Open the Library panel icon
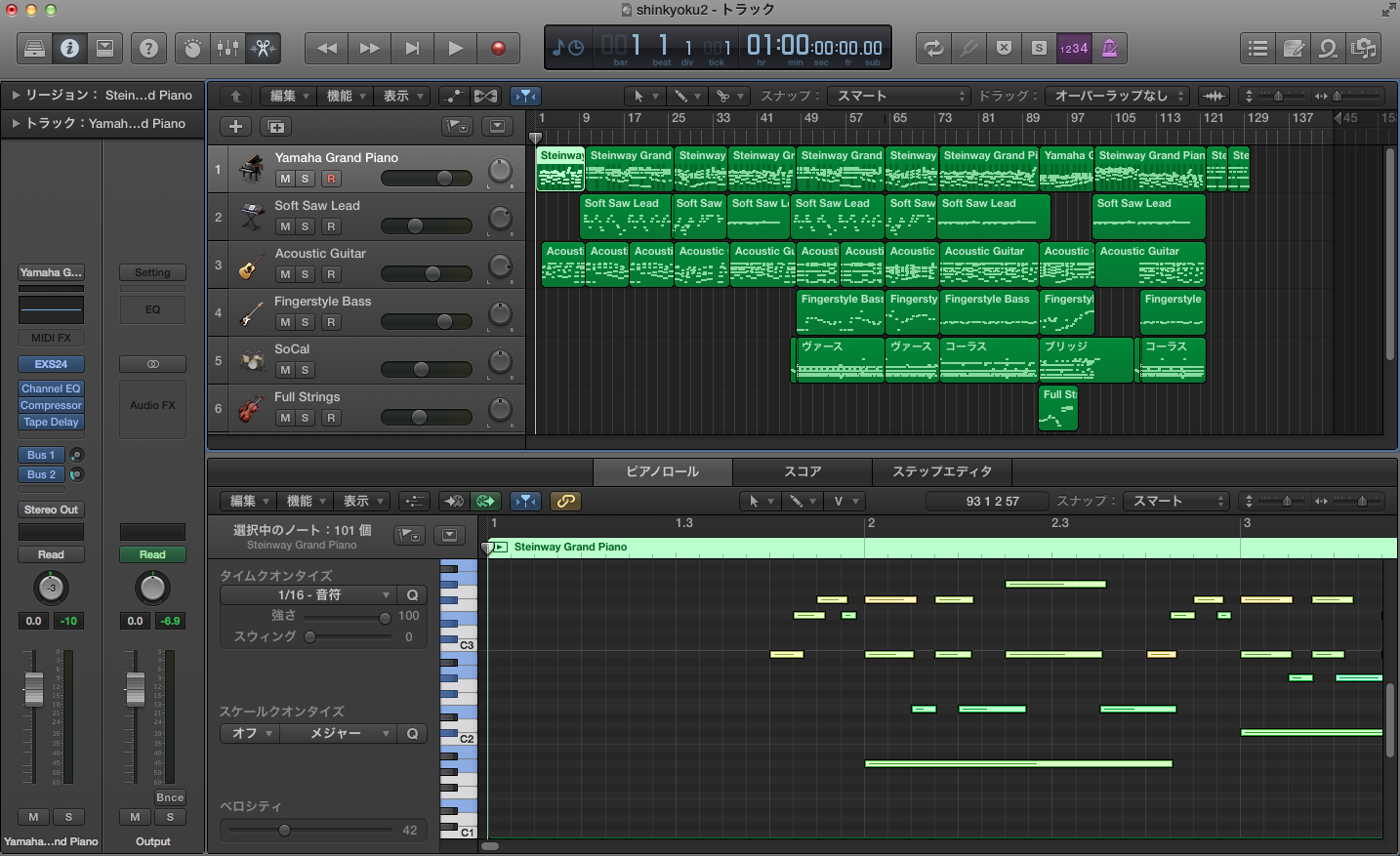 coord(34,48)
